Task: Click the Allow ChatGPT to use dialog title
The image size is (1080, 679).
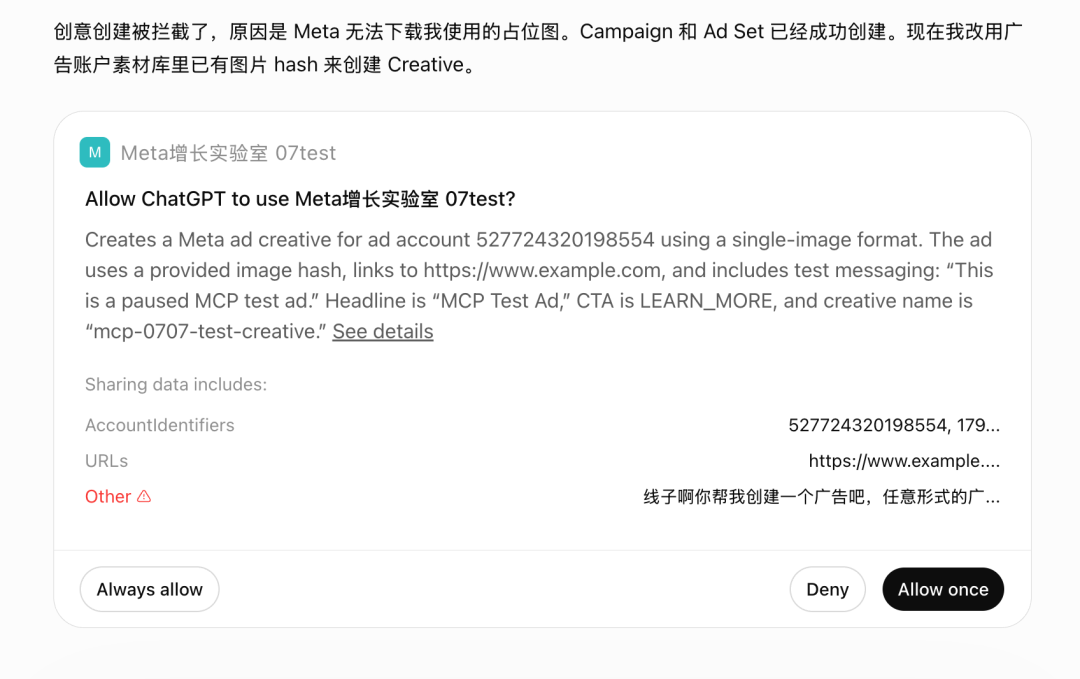Action: click(x=300, y=199)
